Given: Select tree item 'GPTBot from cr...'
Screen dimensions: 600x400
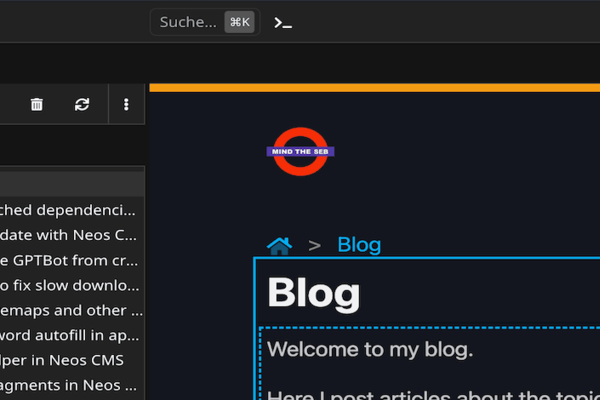Looking at the screenshot, I should point(69,260).
